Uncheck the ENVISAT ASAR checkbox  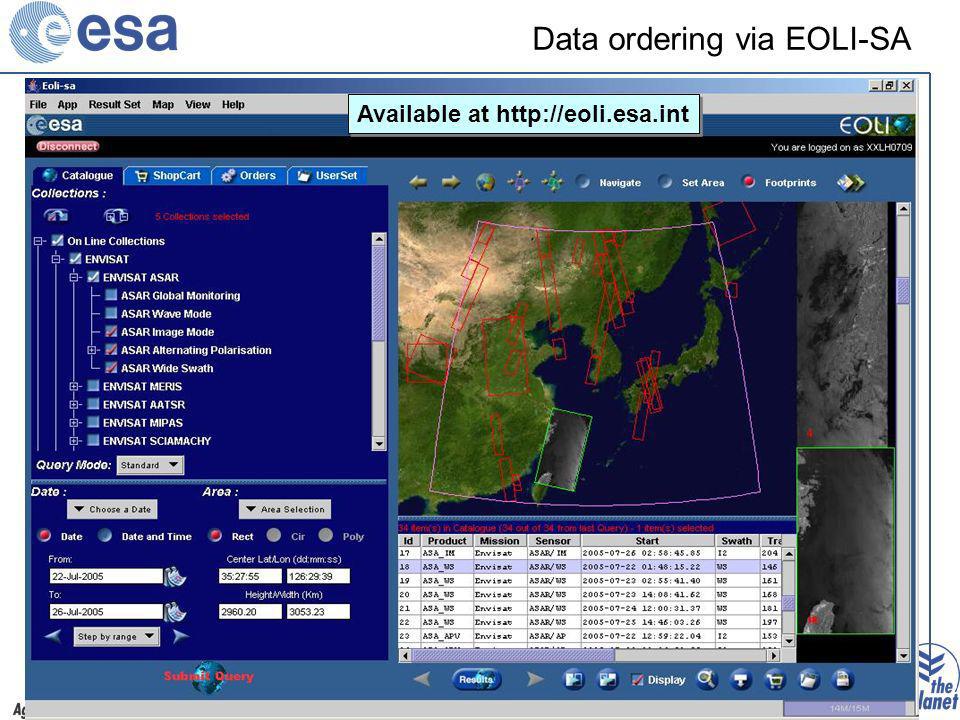pos(93,277)
